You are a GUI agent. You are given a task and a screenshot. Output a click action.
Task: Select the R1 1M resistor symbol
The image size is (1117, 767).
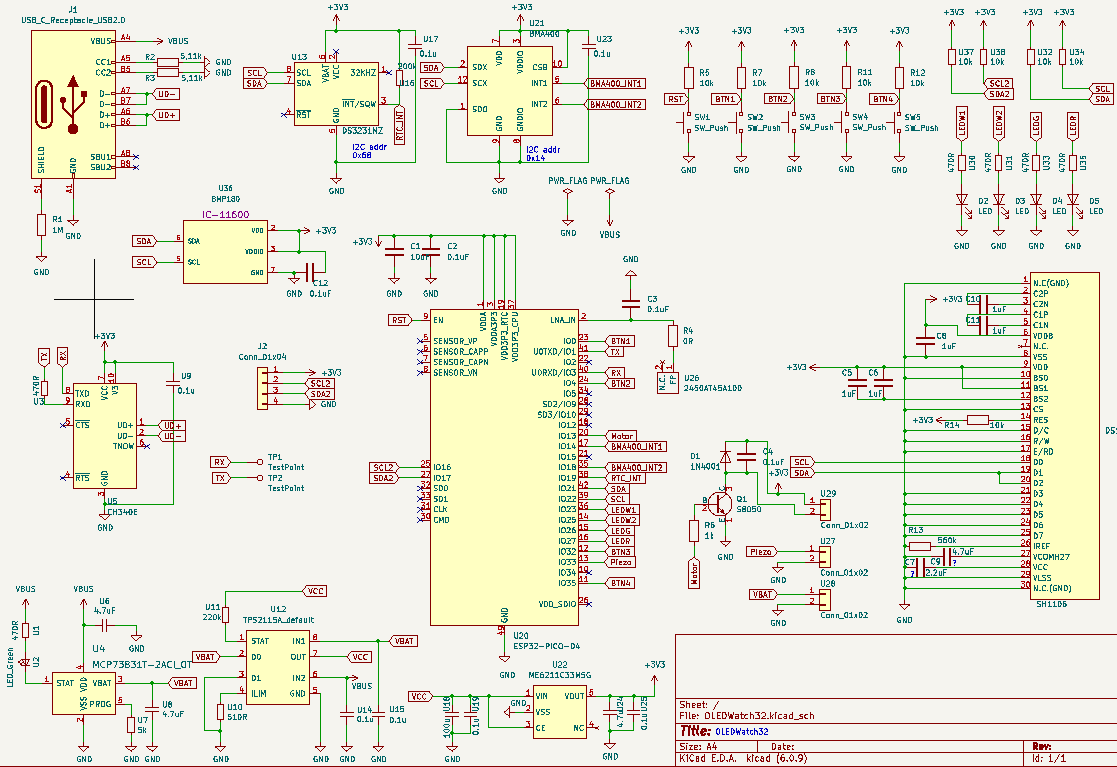pos(41,225)
